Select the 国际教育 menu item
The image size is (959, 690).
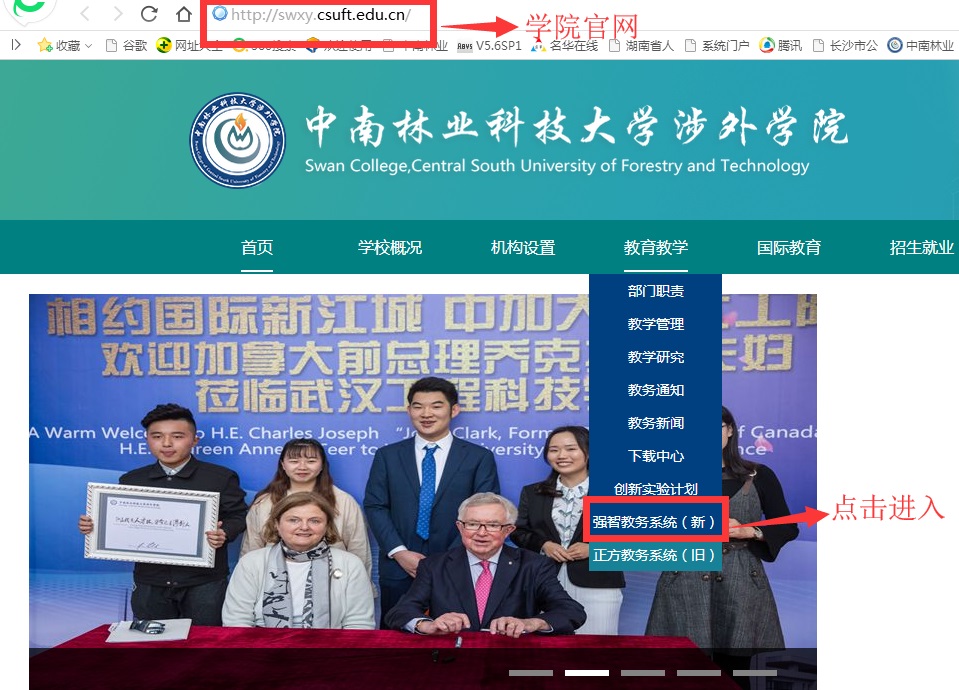point(787,247)
